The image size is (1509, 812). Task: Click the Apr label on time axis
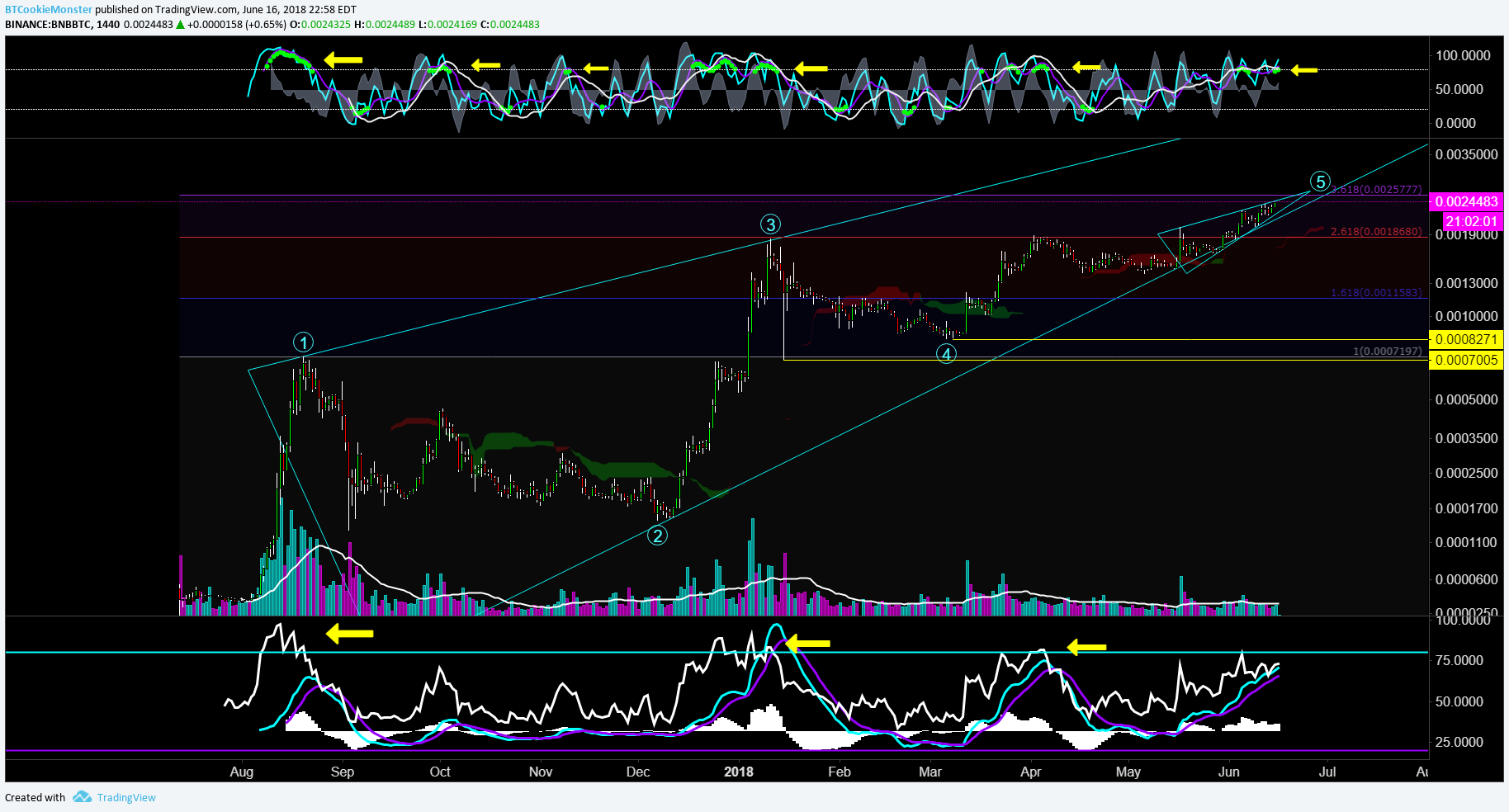1031,772
